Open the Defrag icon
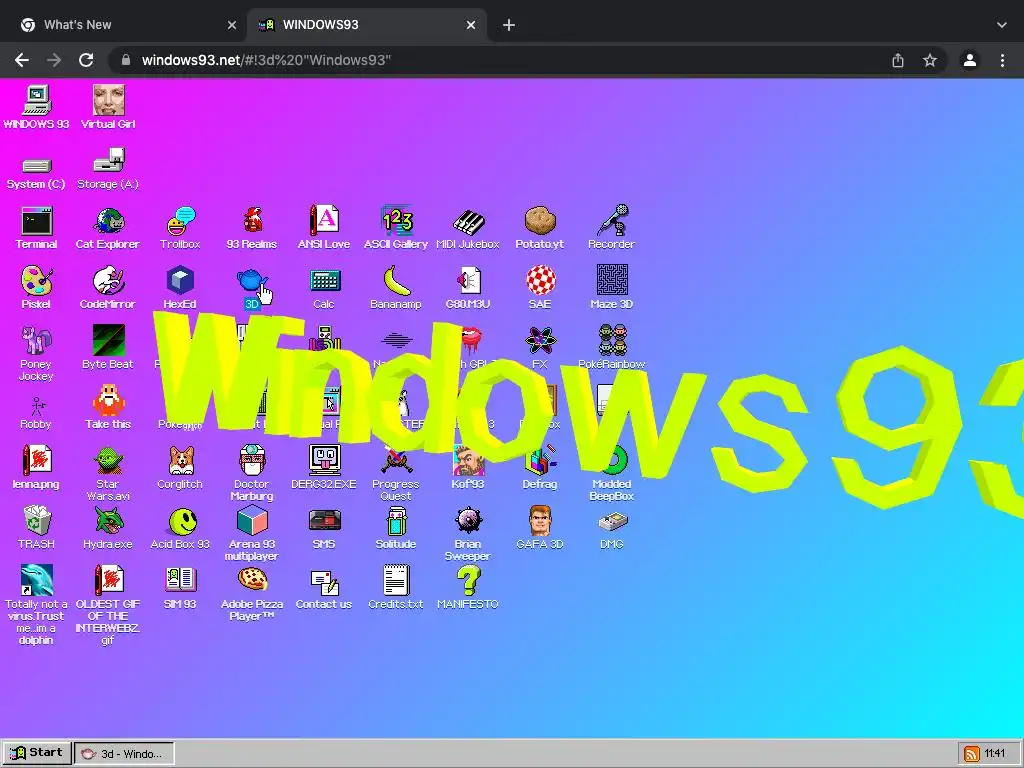1024x768 pixels. (540, 460)
